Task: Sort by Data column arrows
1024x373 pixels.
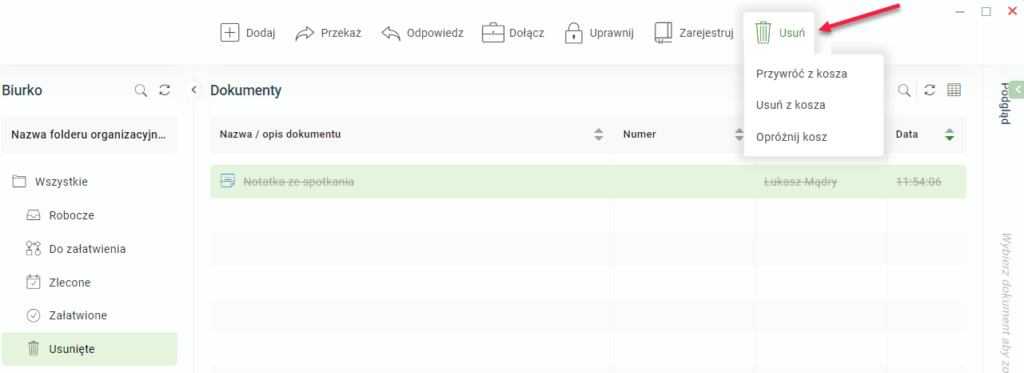Action: click(x=950, y=135)
